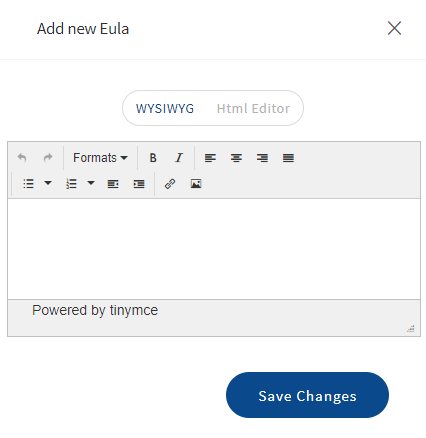
Task: Insert an image into the editor
Action: pyautogui.click(x=196, y=184)
